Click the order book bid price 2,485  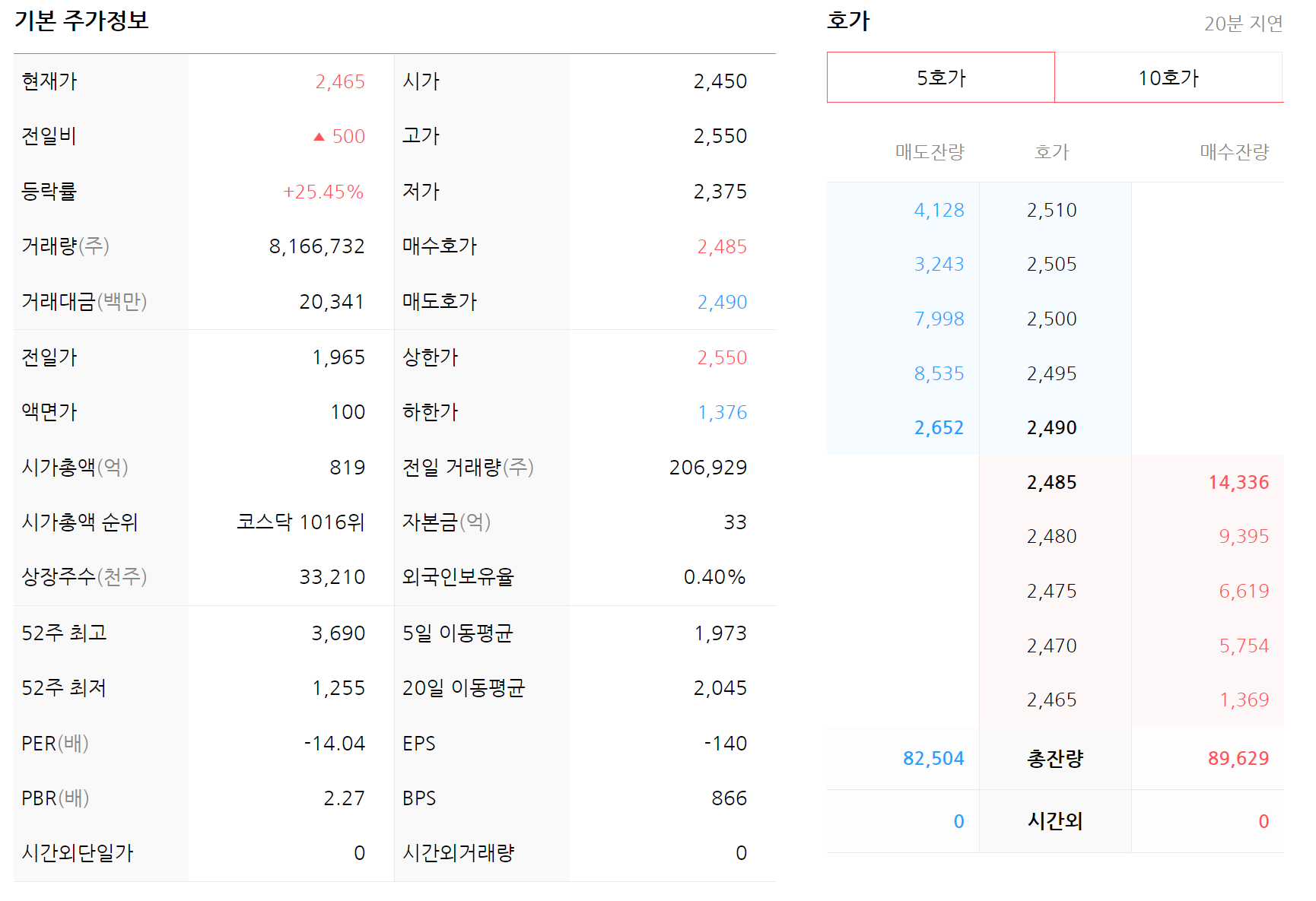click(1052, 483)
